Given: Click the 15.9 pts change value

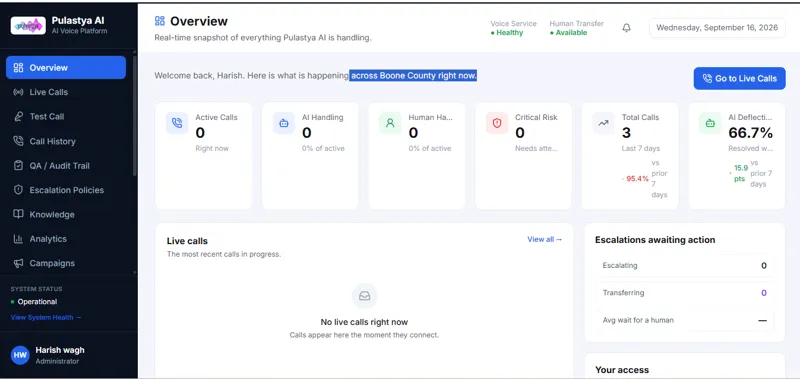Looking at the screenshot, I should 741,173.
